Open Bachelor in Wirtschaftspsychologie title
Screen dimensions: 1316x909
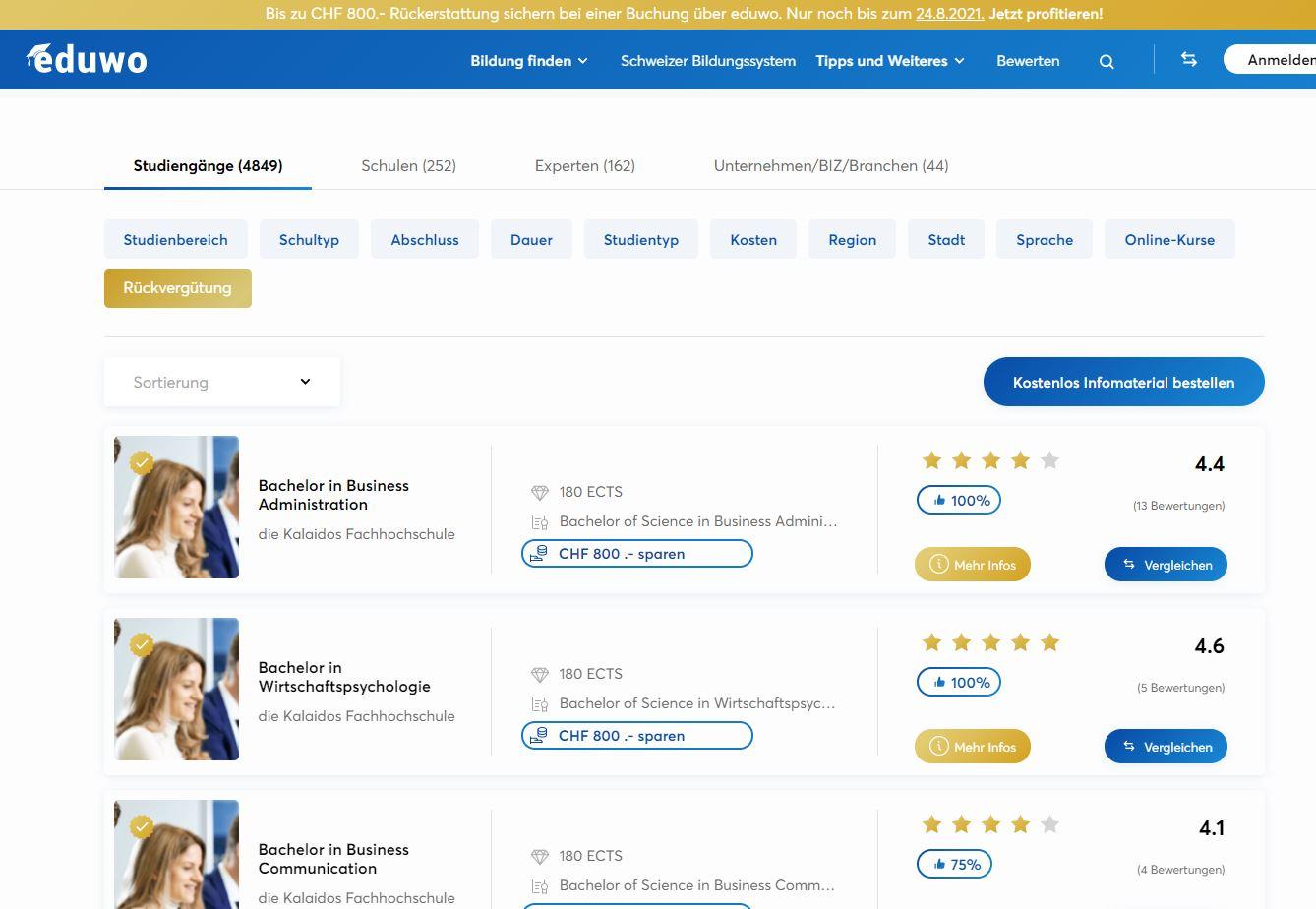click(x=344, y=677)
